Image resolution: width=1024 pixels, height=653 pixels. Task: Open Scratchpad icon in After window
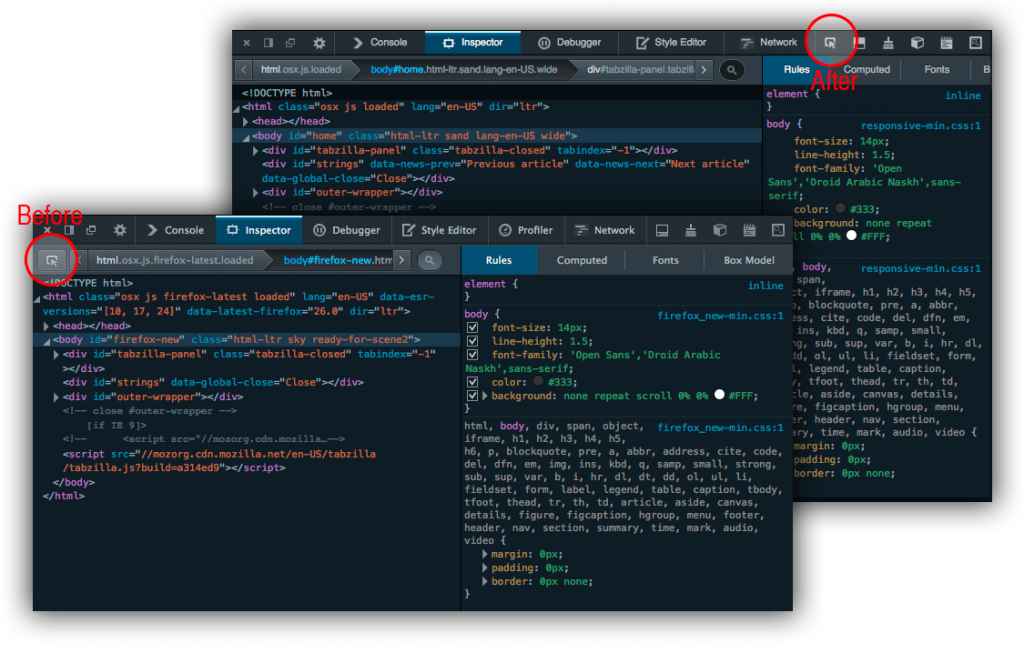tap(946, 43)
